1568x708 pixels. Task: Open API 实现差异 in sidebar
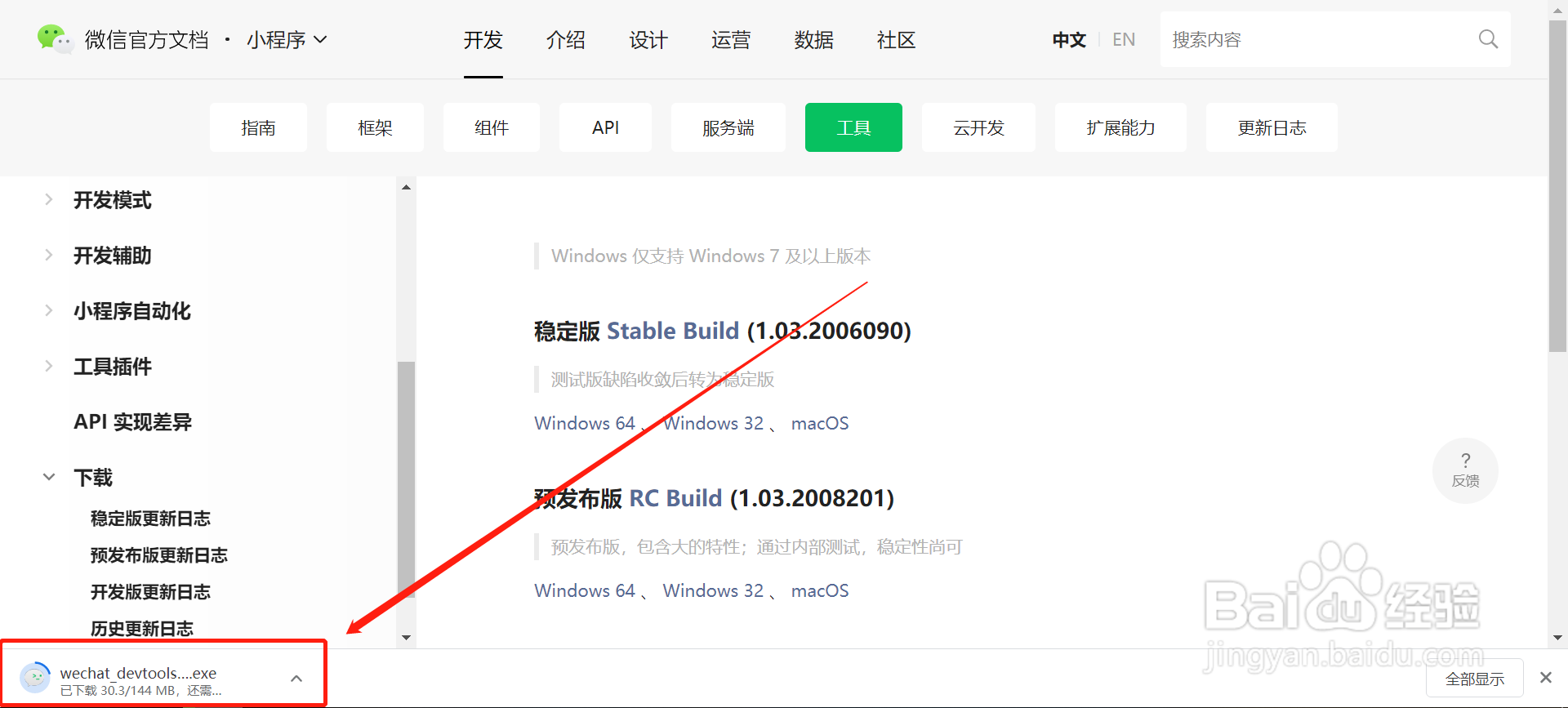(x=132, y=422)
